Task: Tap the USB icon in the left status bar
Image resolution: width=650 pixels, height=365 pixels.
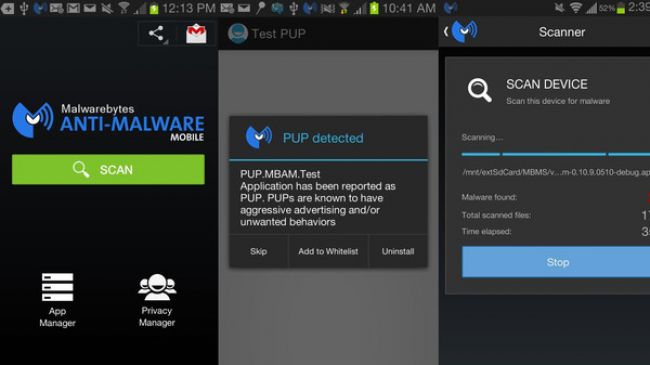Action: click(24, 8)
